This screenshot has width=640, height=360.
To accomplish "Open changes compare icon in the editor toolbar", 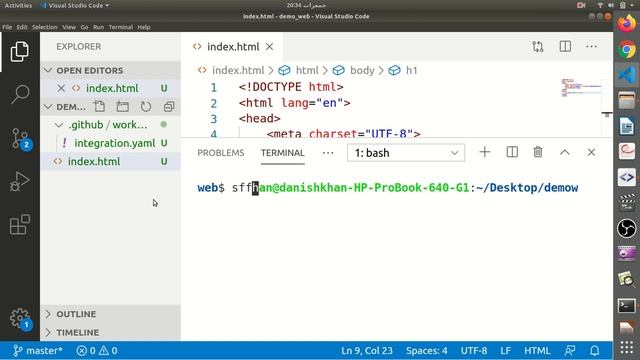I will (x=538, y=47).
